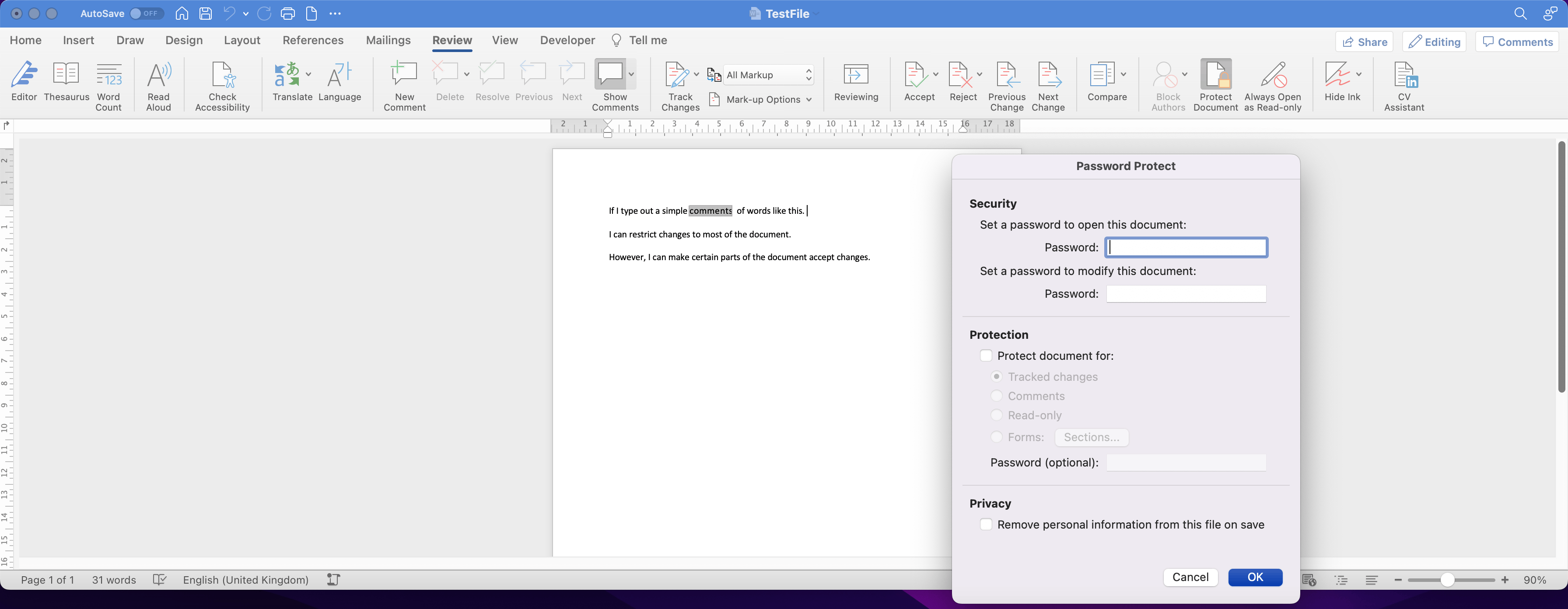Open CV Assistant
1568x609 pixels.
tap(1404, 87)
